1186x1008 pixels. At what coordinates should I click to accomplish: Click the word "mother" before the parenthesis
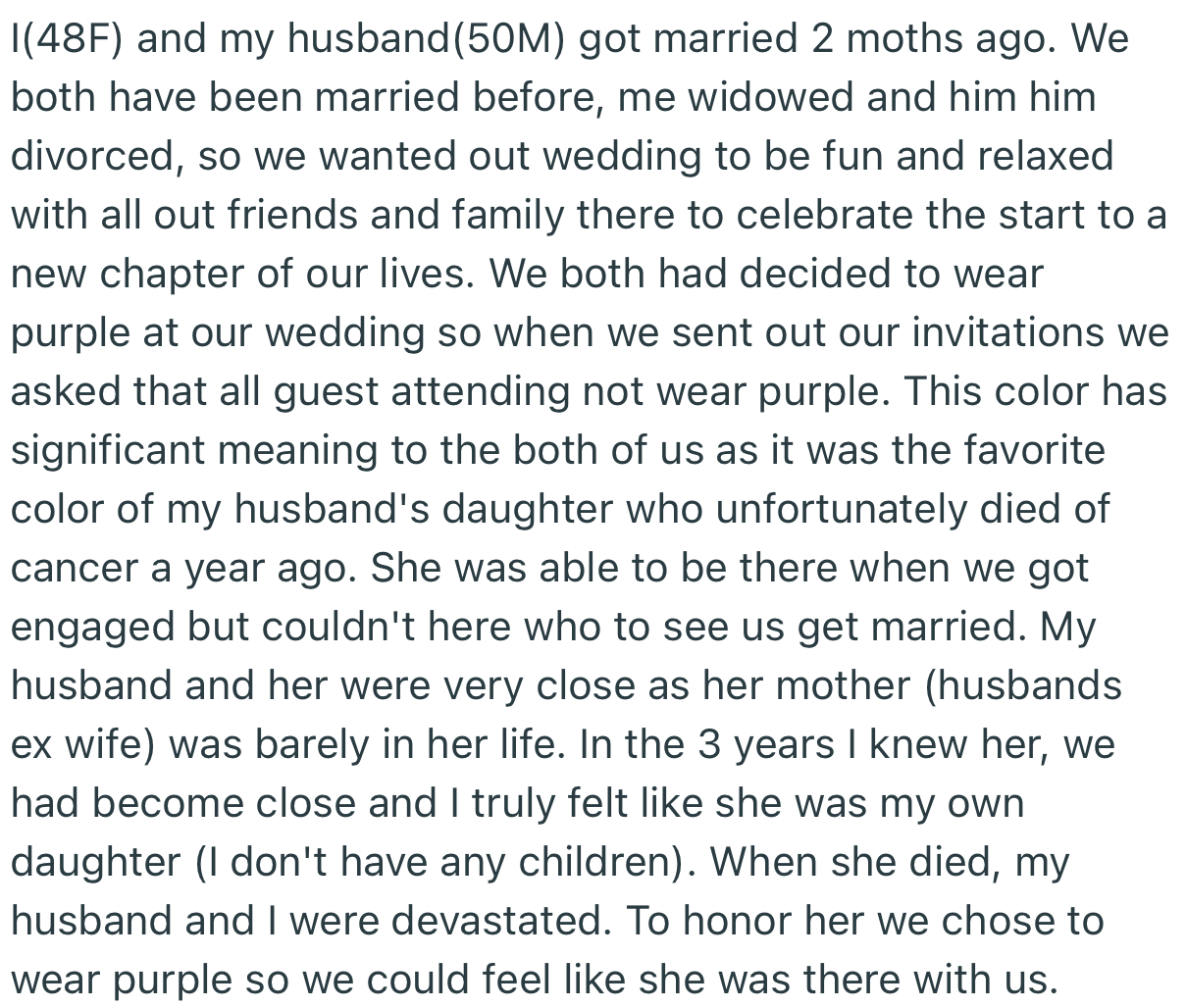pyautogui.click(x=843, y=686)
